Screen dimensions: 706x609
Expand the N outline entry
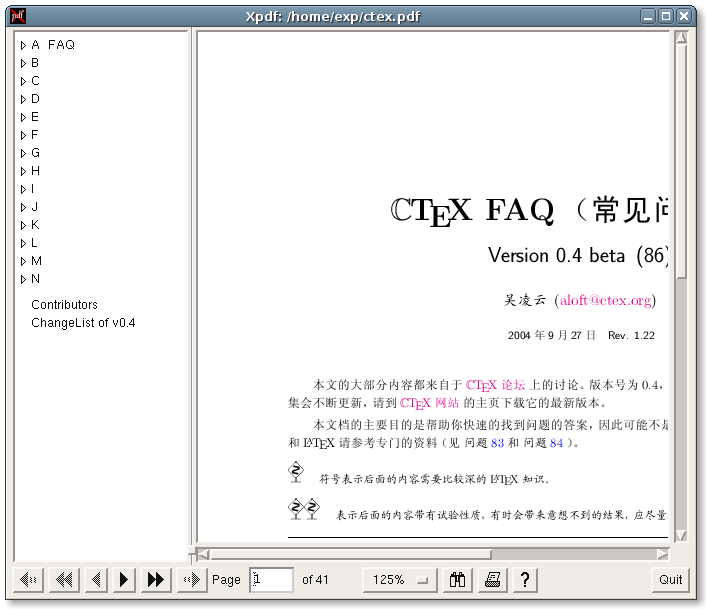23,279
